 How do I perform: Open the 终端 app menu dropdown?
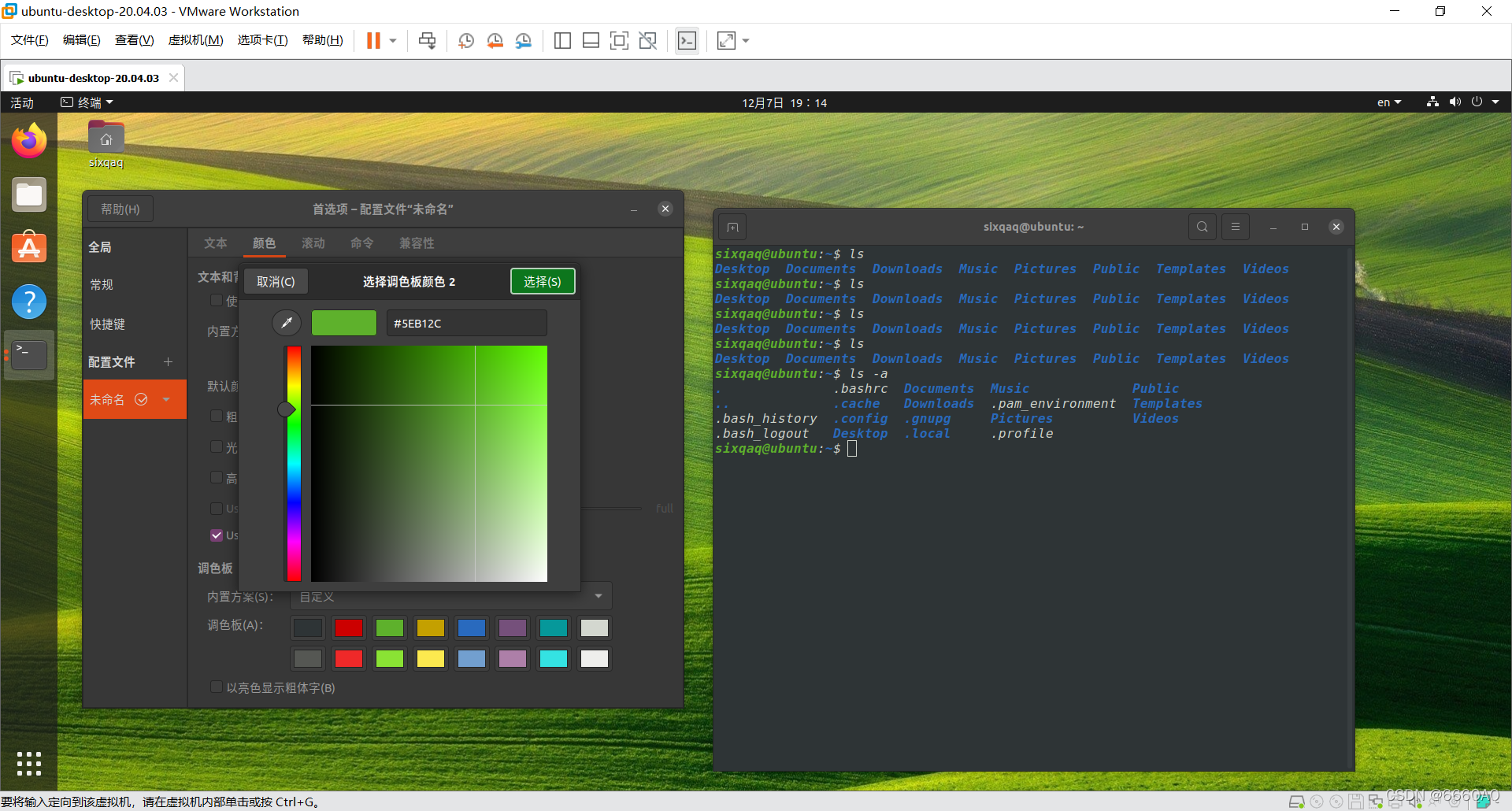(87, 103)
